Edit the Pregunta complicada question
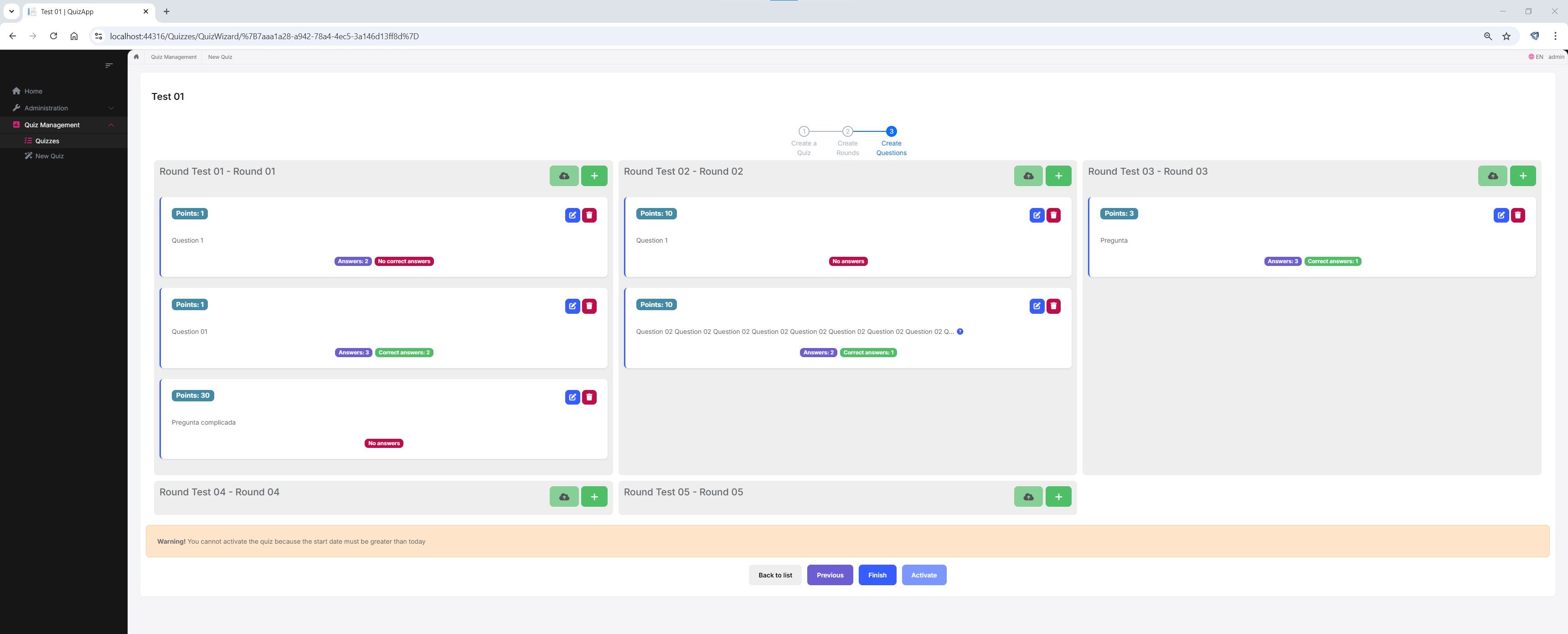Viewport: 1568px width, 634px height. coord(572,397)
